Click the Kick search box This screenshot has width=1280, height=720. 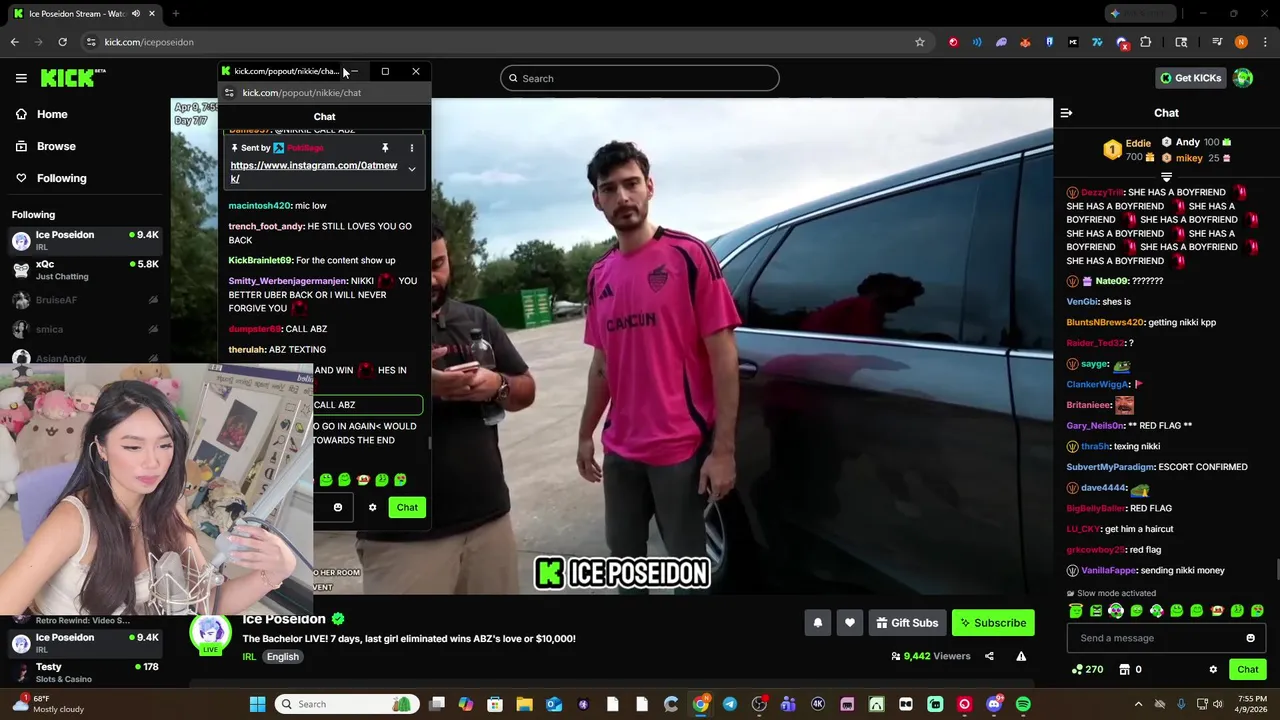640,78
